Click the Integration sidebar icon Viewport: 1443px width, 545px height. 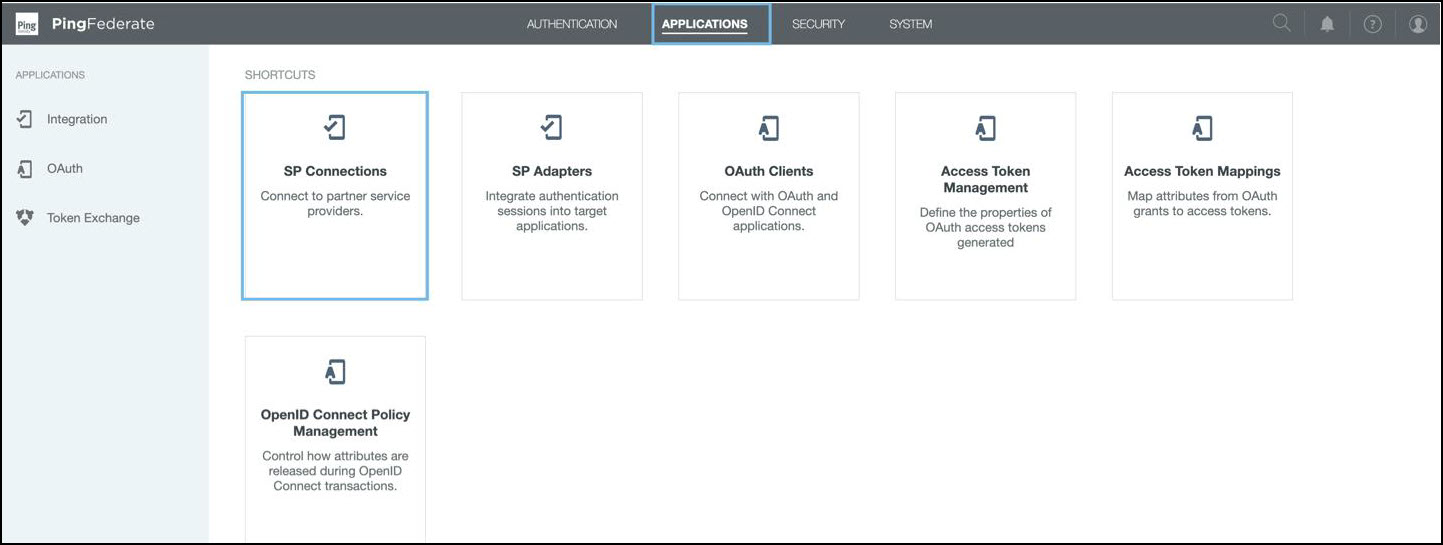tap(25, 119)
